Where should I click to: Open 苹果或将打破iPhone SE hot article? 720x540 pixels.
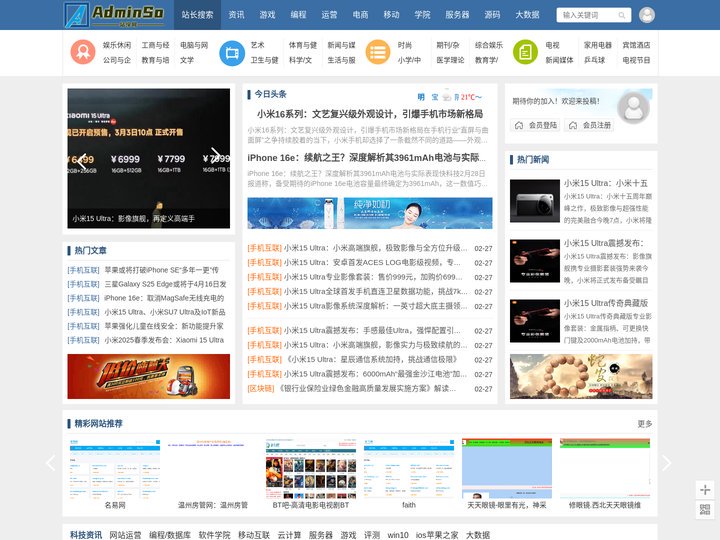162,270
